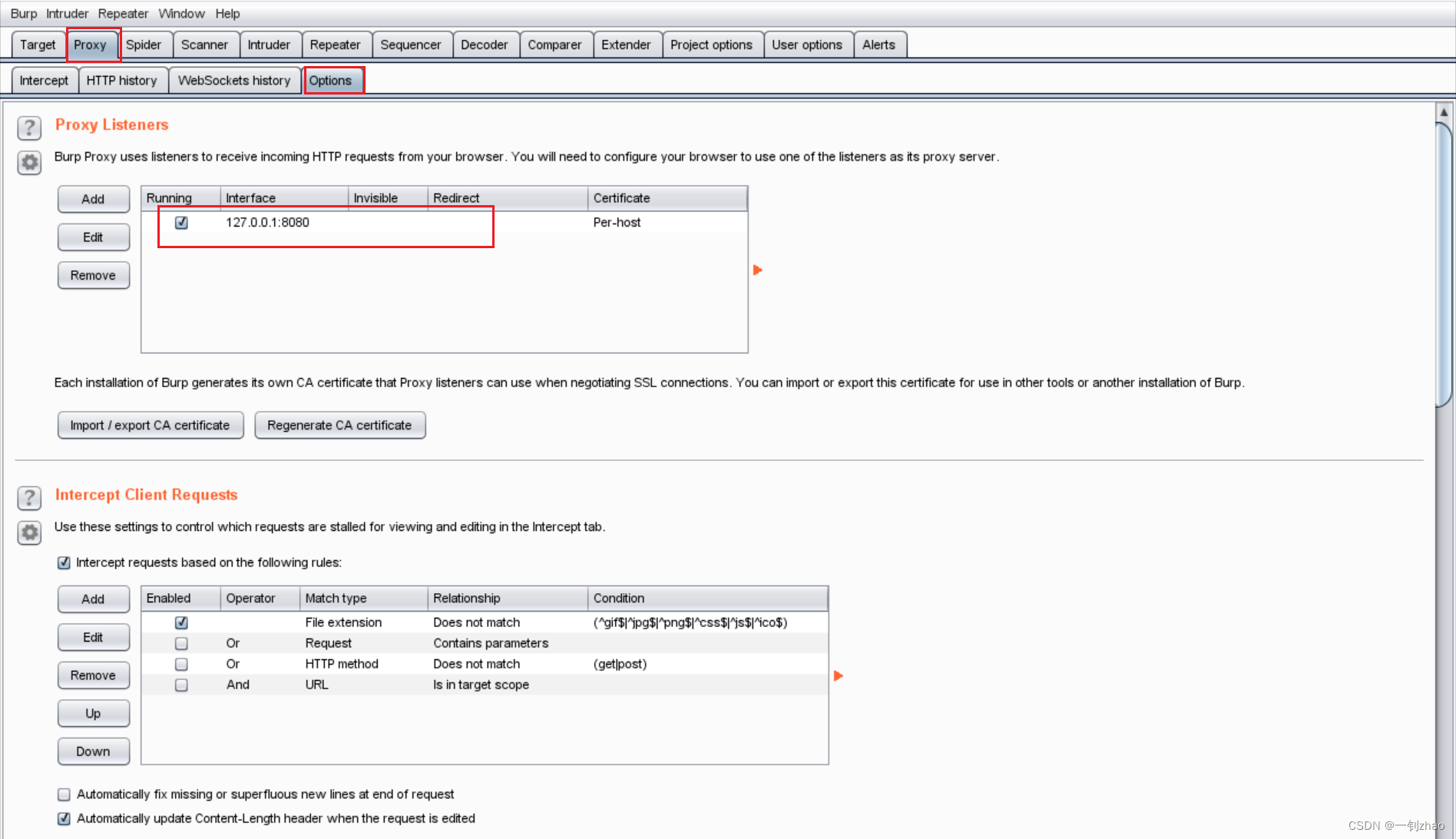Move intercept rule Down

coord(93,751)
